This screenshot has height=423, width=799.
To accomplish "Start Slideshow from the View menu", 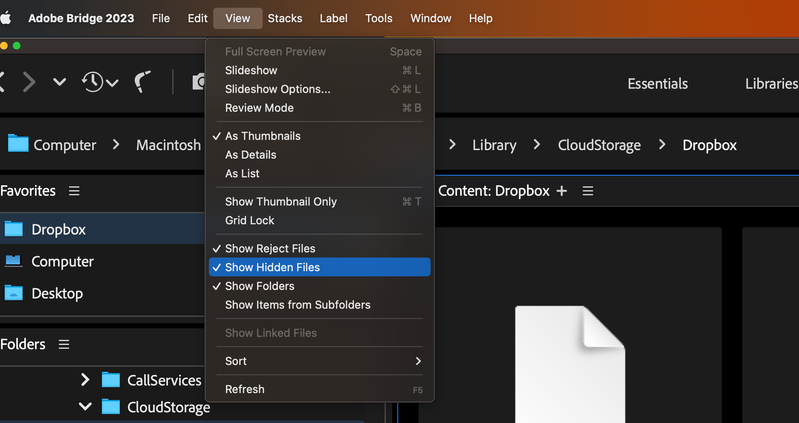I will point(319,70).
